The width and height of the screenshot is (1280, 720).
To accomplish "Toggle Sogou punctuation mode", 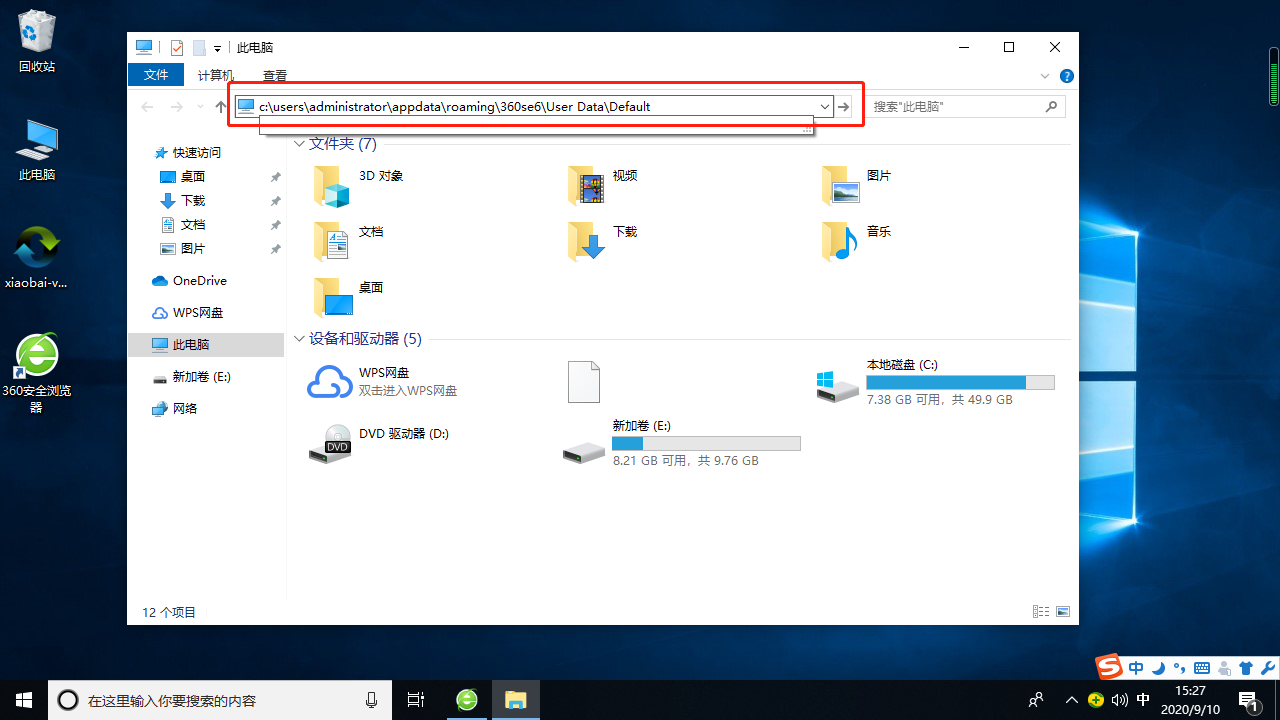I will [x=1180, y=667].
